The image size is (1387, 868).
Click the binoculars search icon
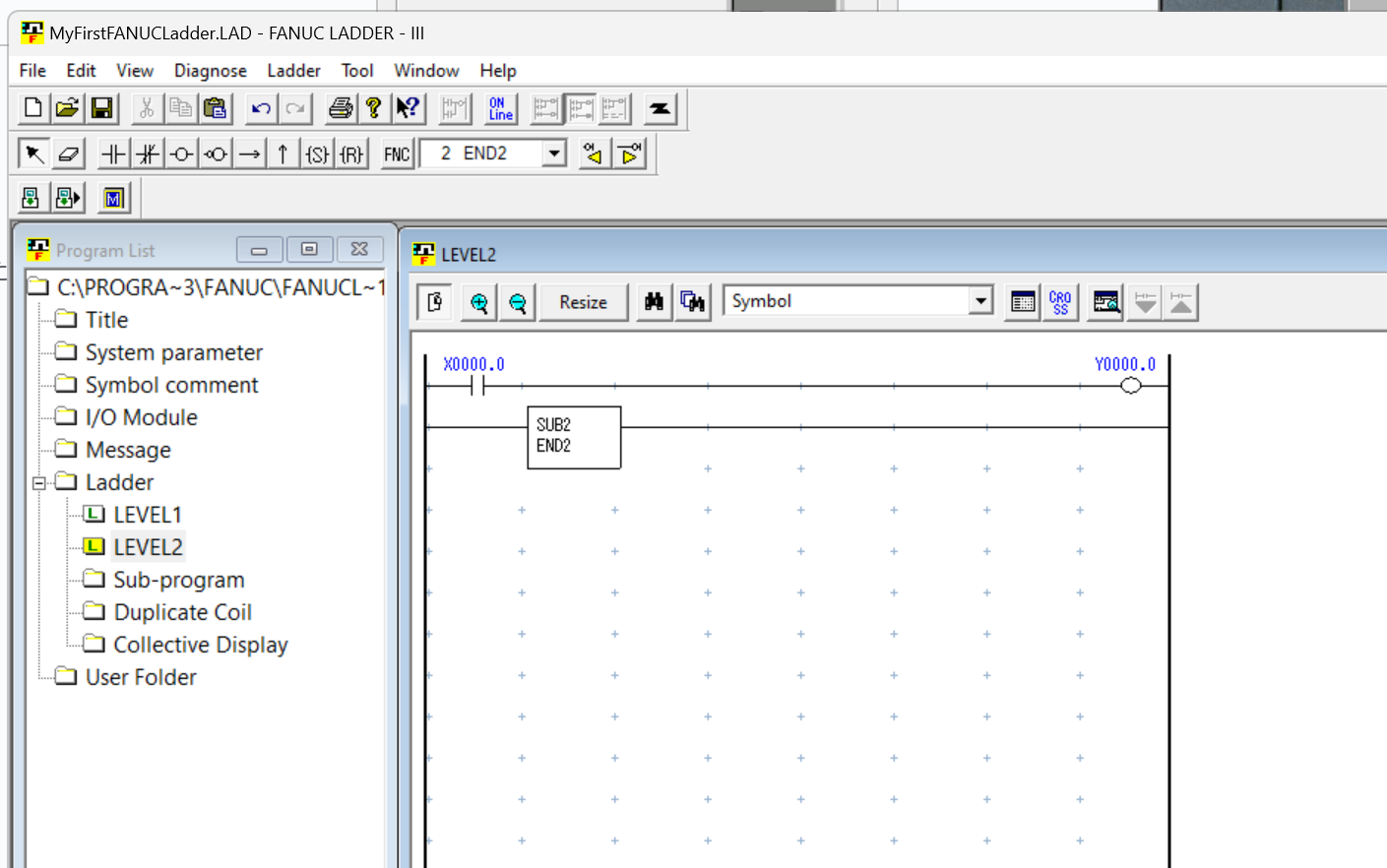click(x=654, y=303)
